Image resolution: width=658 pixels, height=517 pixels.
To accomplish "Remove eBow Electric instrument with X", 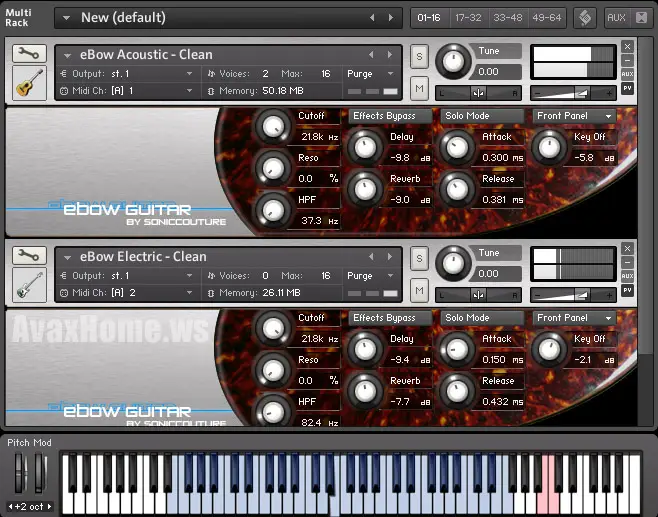I will coord(627,249).
